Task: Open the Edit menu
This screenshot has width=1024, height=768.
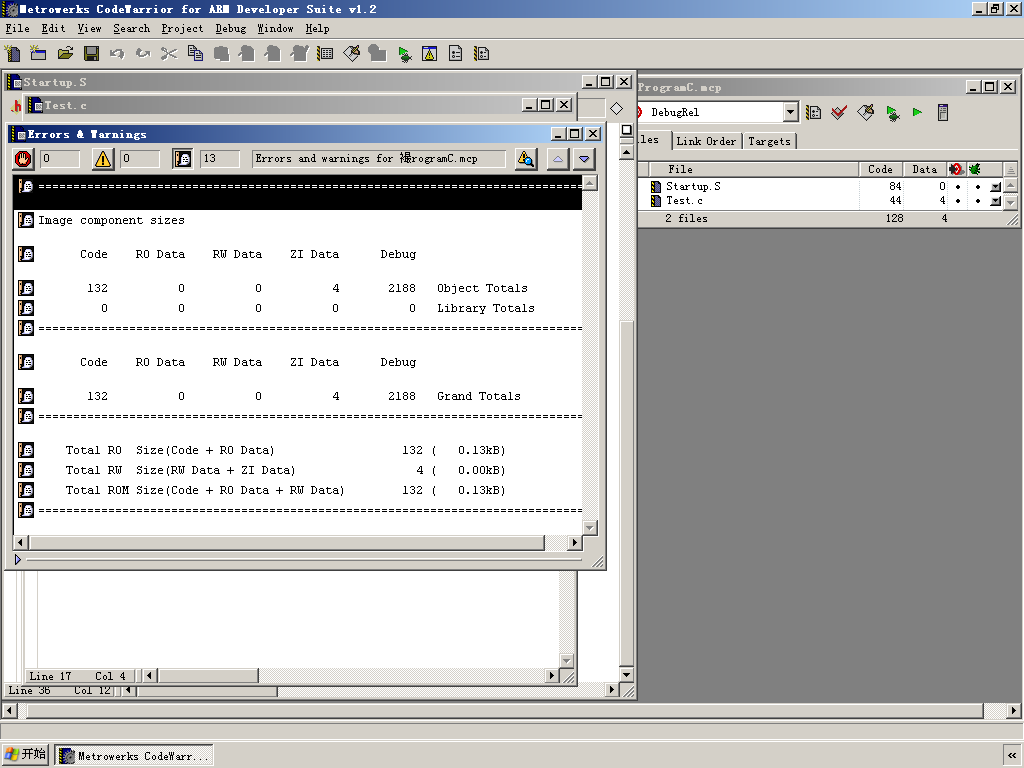Action: [x=53, y=29]
